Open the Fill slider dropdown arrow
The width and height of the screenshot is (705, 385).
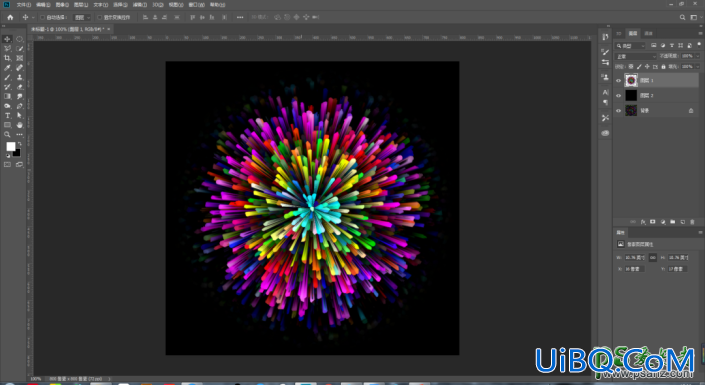pos(698,67)
